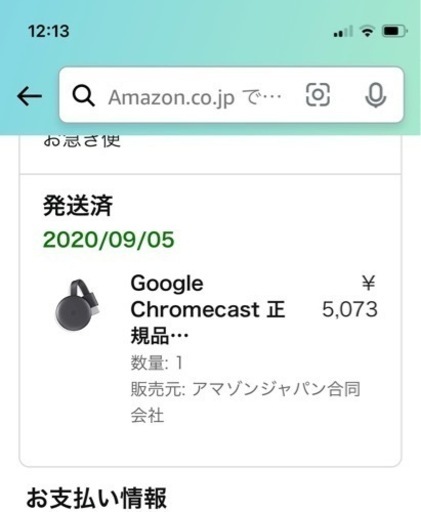Tap the cellular signal bars icon
Viewport: 421px width, 512px height.
pyautogui.click(x=343, y=32)
